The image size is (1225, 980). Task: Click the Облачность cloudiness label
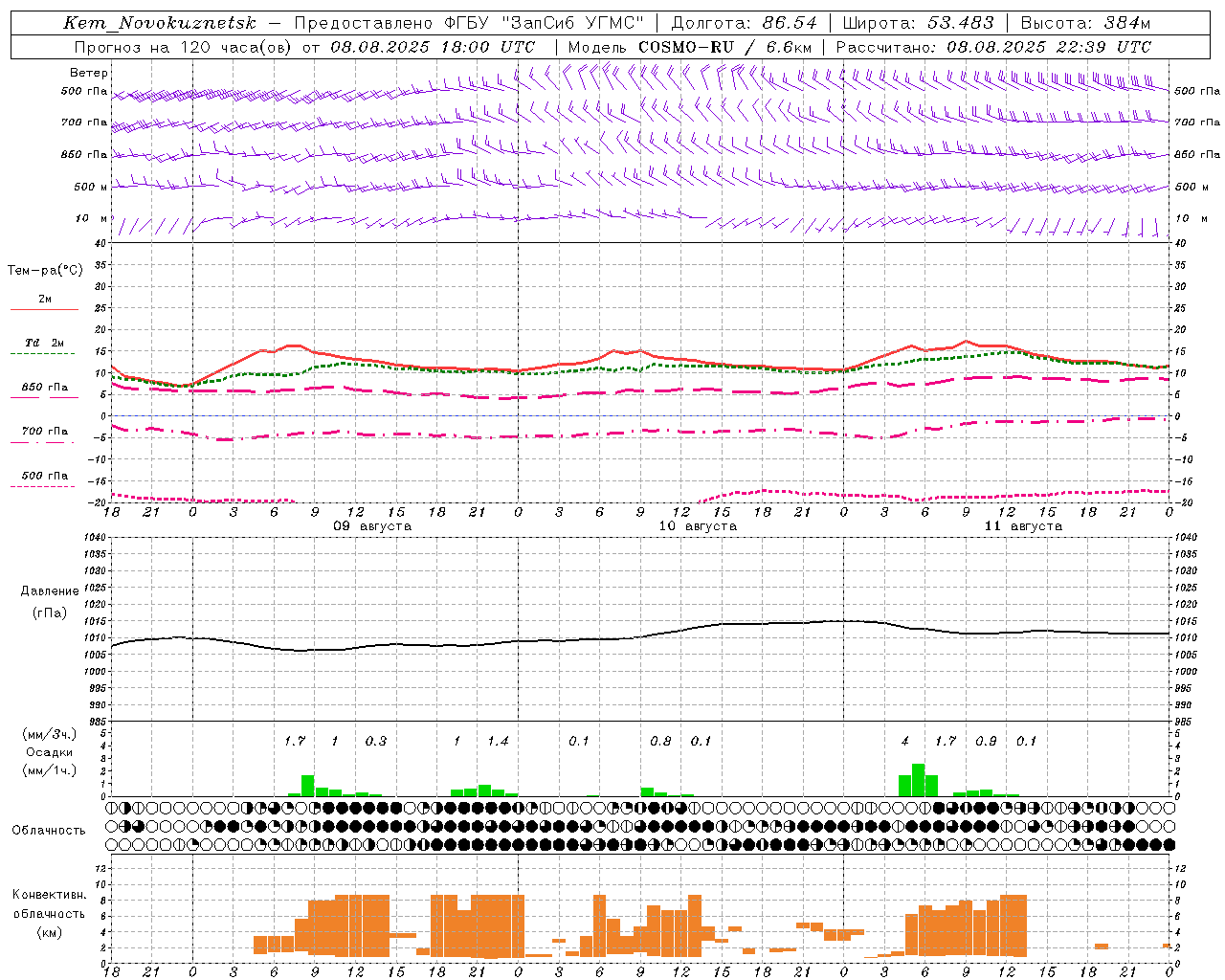(48, 831)
